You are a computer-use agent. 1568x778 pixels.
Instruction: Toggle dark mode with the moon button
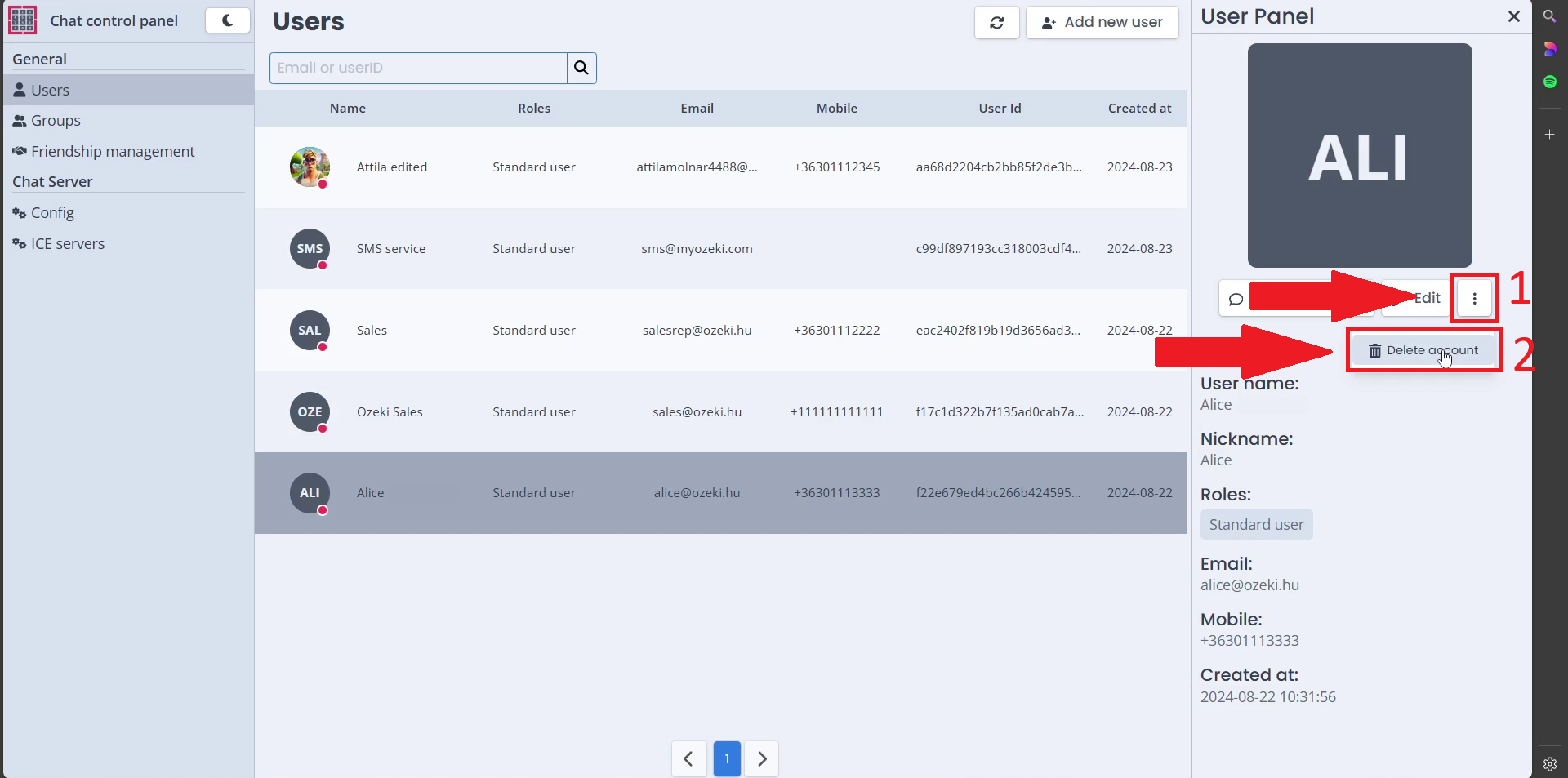pos(227,20)
